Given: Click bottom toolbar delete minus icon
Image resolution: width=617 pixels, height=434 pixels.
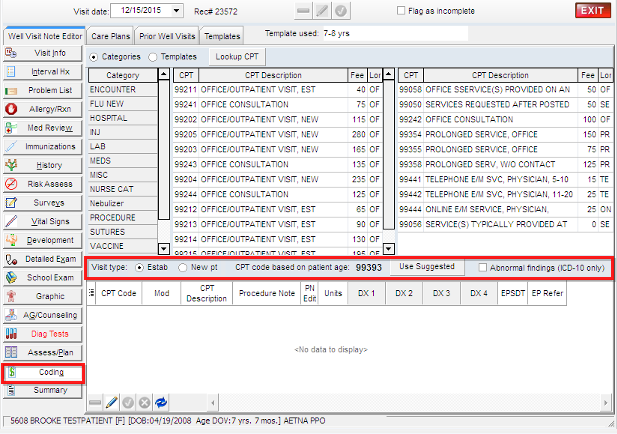Looking at the screenshot, I should [x=95, y=403].
